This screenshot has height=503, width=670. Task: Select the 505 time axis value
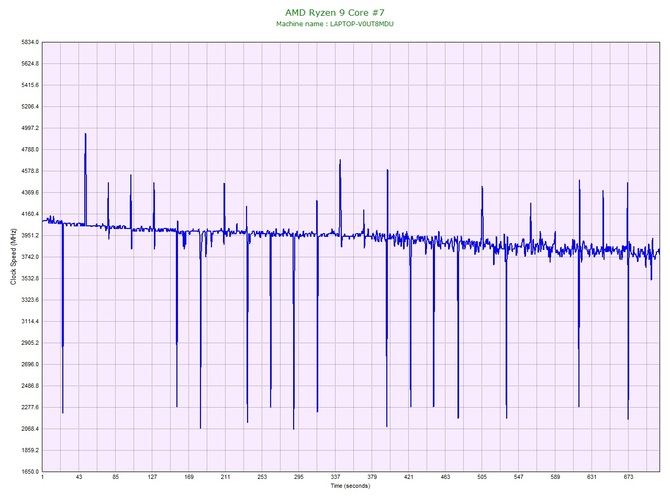pyautogui.click(x=482, y=477)
